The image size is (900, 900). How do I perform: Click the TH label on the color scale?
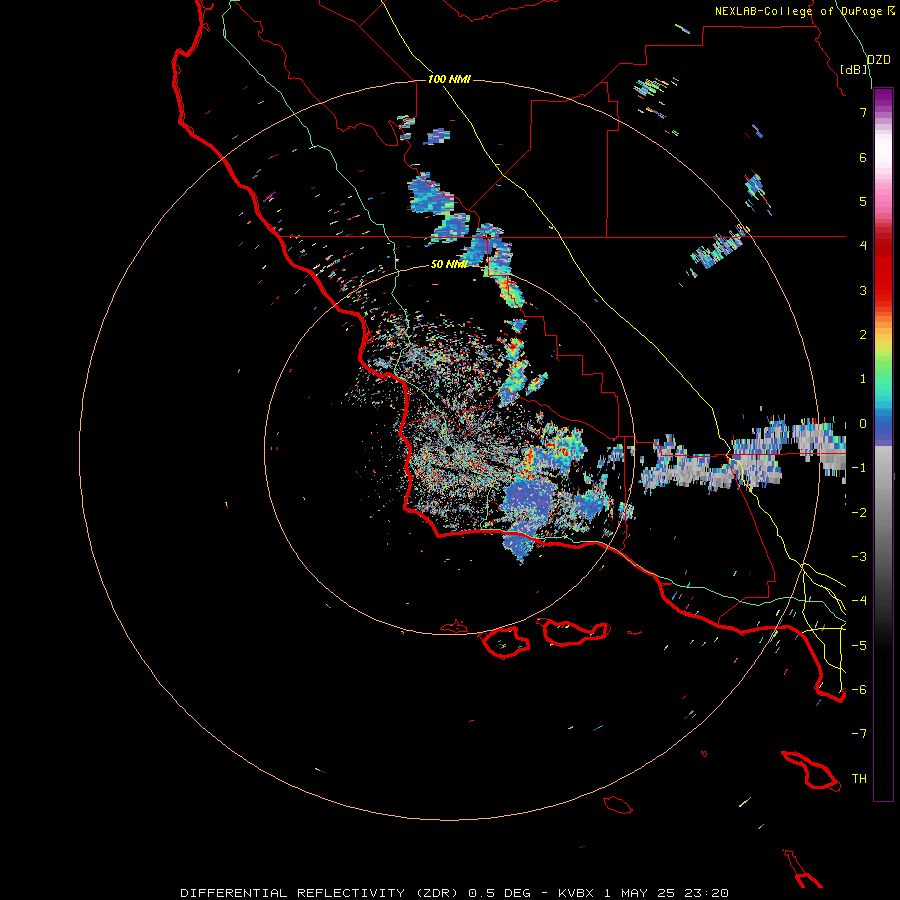point(859,779)
